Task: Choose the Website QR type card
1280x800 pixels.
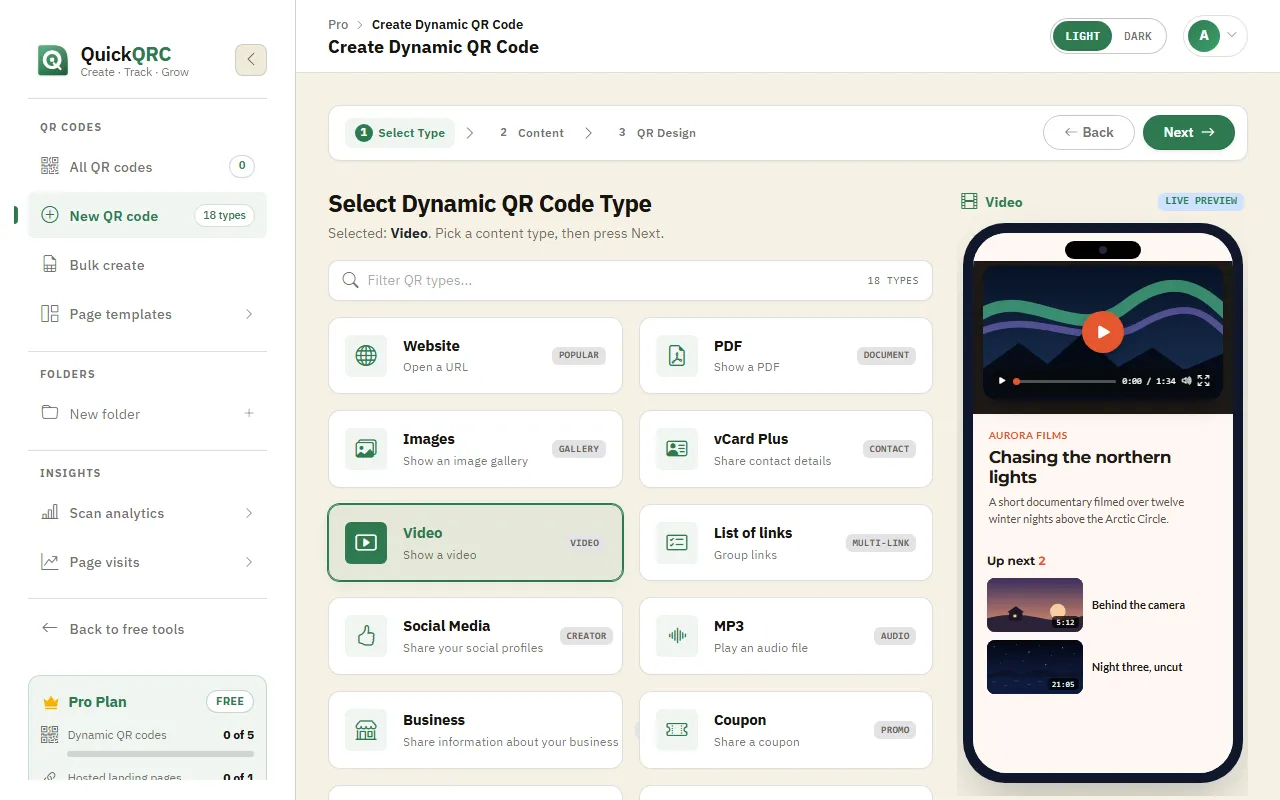Action: click(475, 355)
